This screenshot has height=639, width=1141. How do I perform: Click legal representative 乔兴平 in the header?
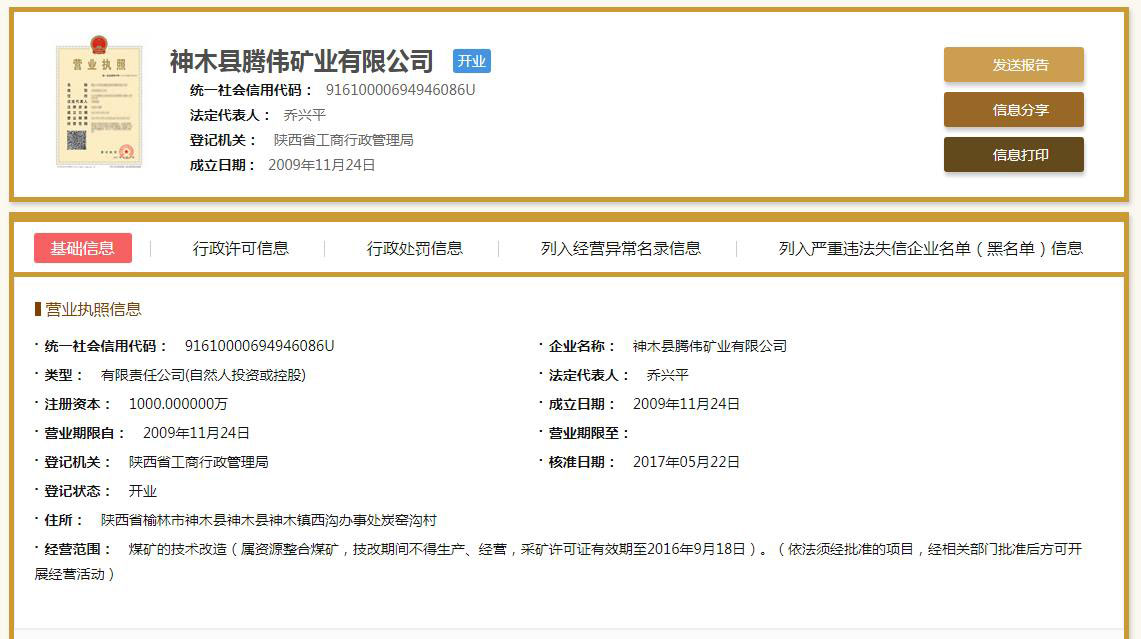pyautogui.click(x=304, y=115)
